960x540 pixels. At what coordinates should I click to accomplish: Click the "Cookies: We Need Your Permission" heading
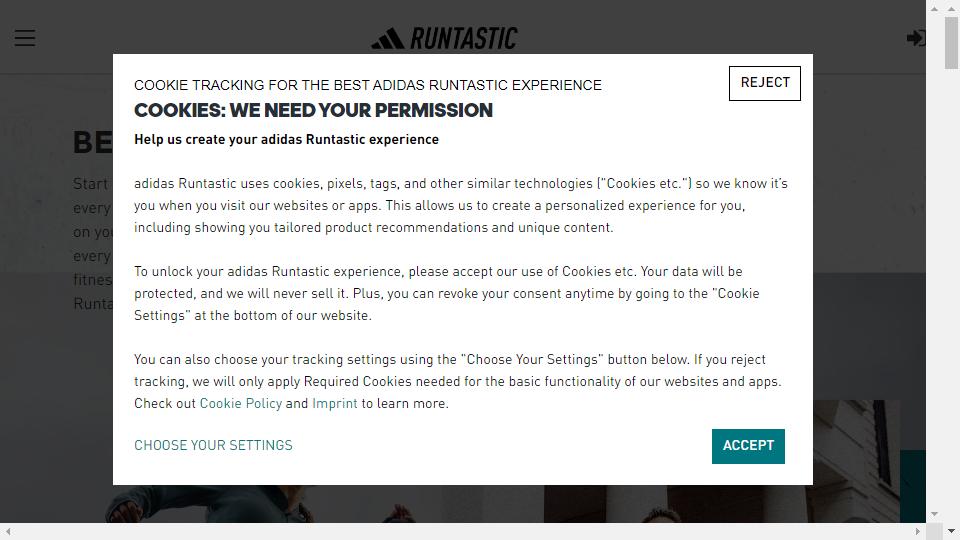point(313,111)
